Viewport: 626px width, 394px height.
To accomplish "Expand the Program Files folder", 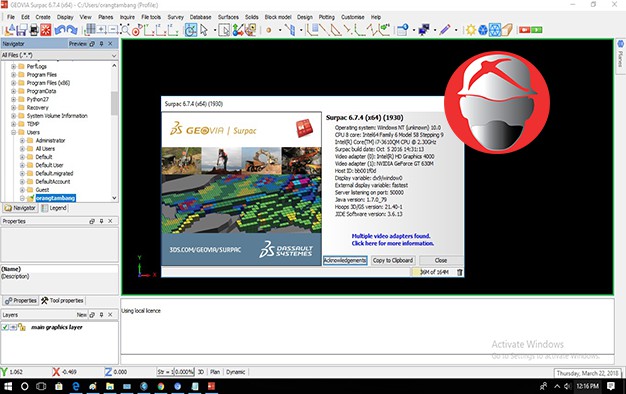I will coord(13,75).
